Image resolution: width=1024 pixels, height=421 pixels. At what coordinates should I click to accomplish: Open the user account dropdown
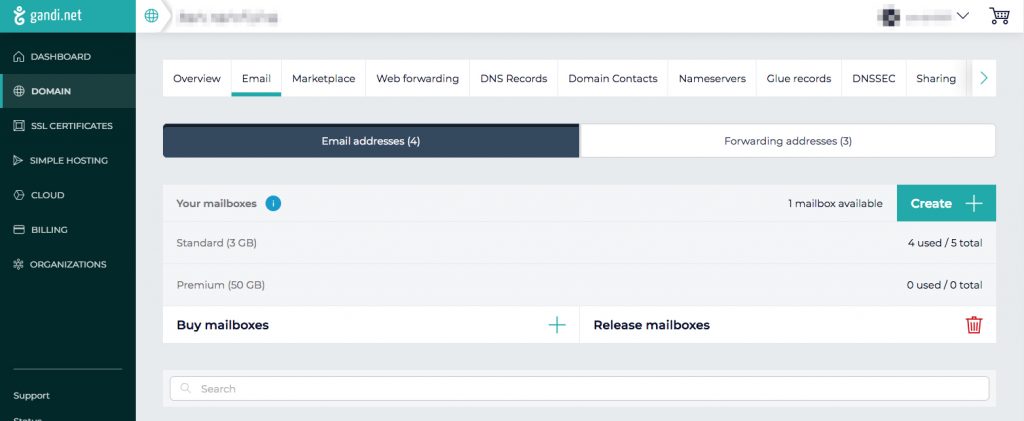(924, 16)
